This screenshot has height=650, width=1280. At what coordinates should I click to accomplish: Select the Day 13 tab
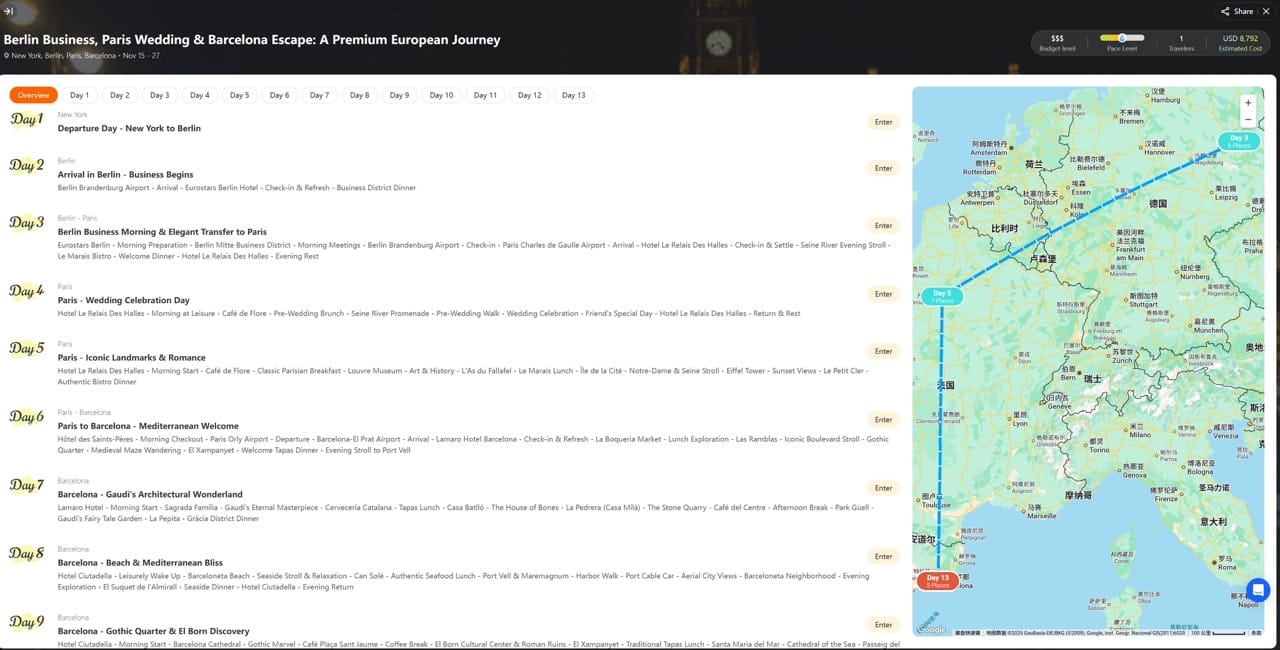[573, 95]
